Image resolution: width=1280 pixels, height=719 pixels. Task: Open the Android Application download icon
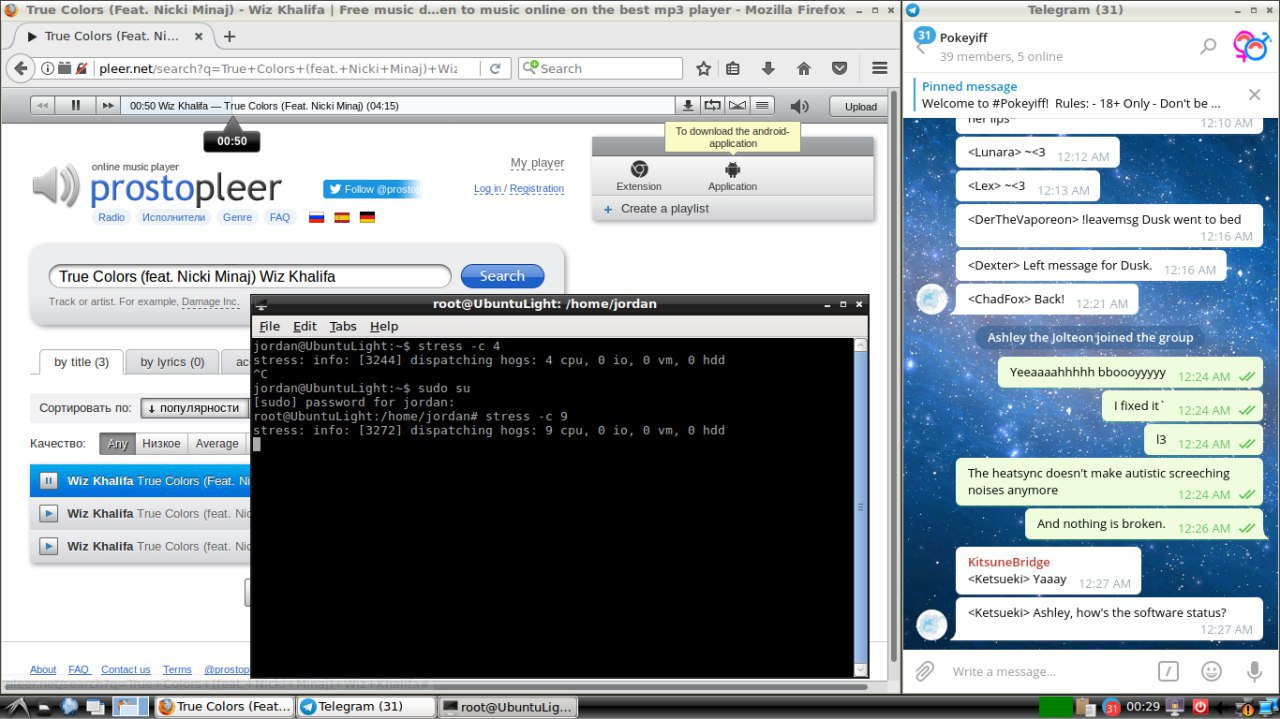[x=732, y=170]
